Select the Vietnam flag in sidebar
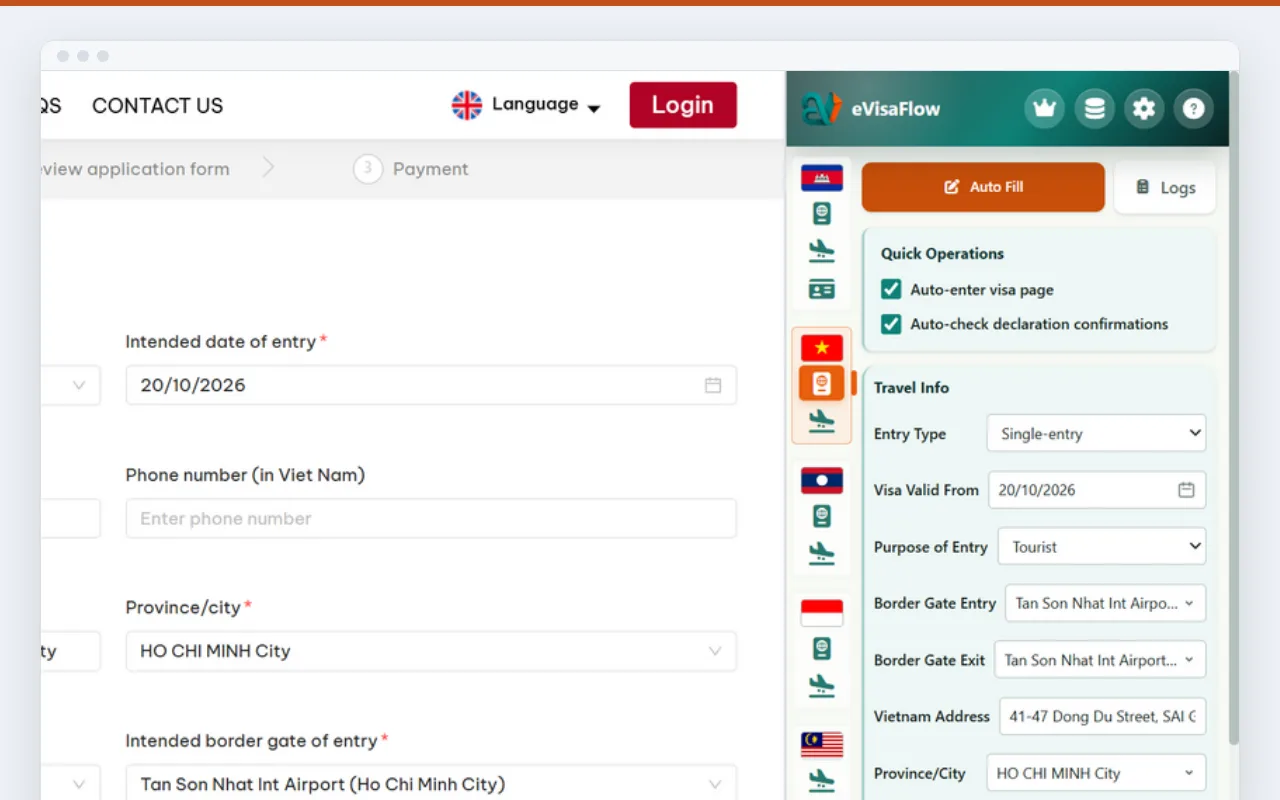This screenshot has height=800, width=1280. 822,348
